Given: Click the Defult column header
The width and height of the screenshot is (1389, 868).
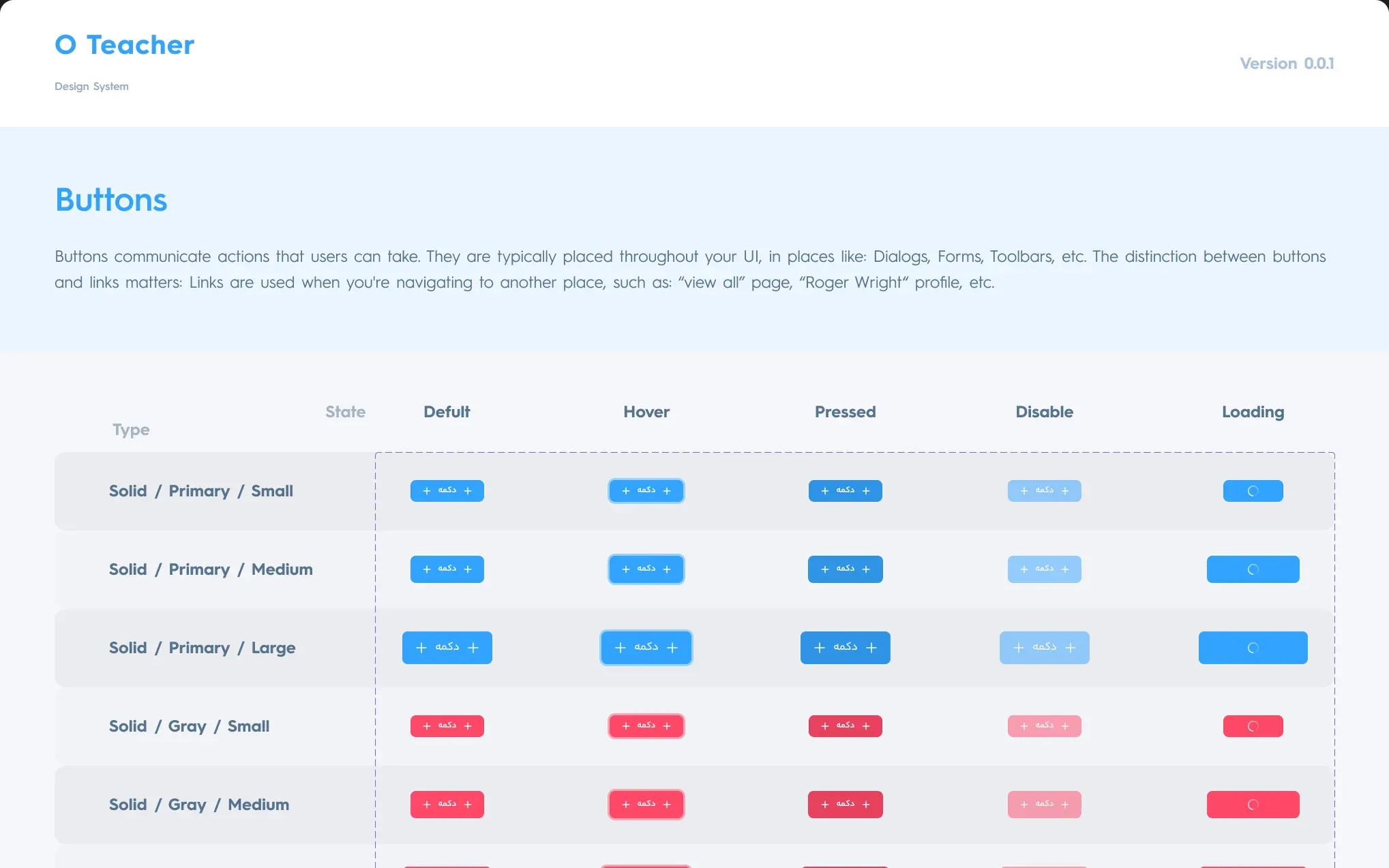Looking at the screenshot, I should [x=447, y=412].
